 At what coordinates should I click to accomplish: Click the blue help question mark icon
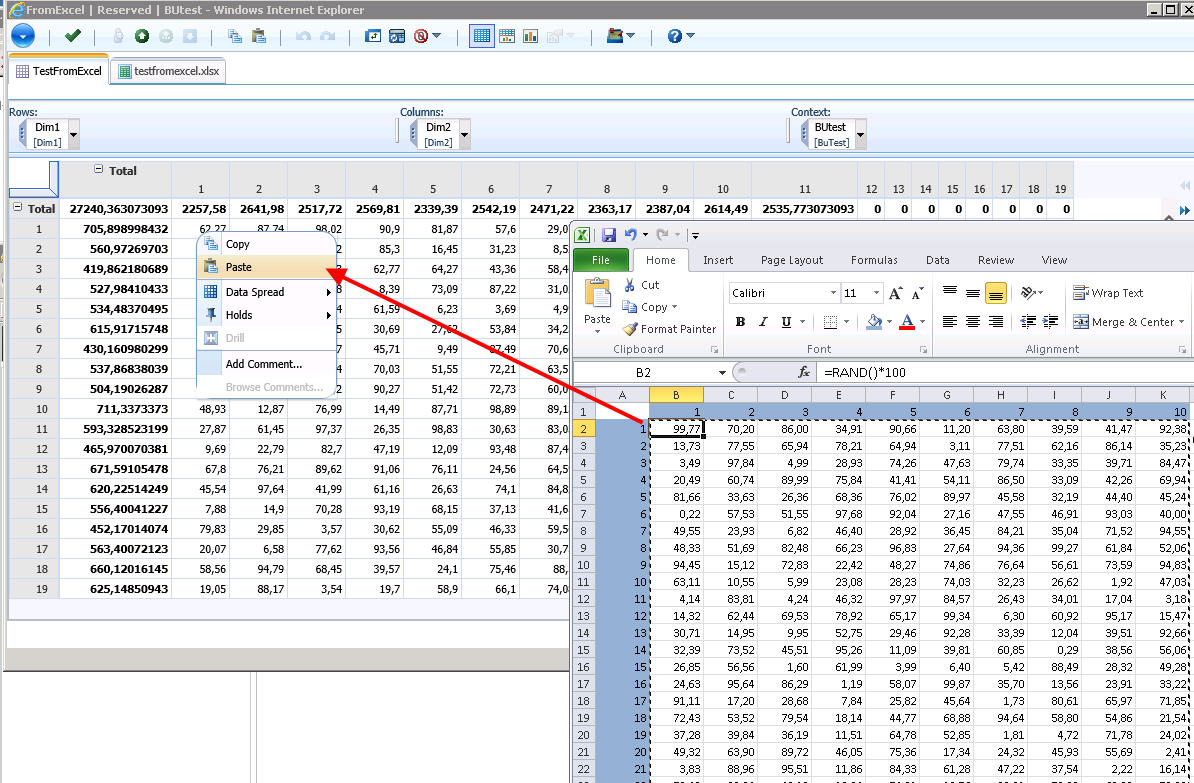(675, 36)
